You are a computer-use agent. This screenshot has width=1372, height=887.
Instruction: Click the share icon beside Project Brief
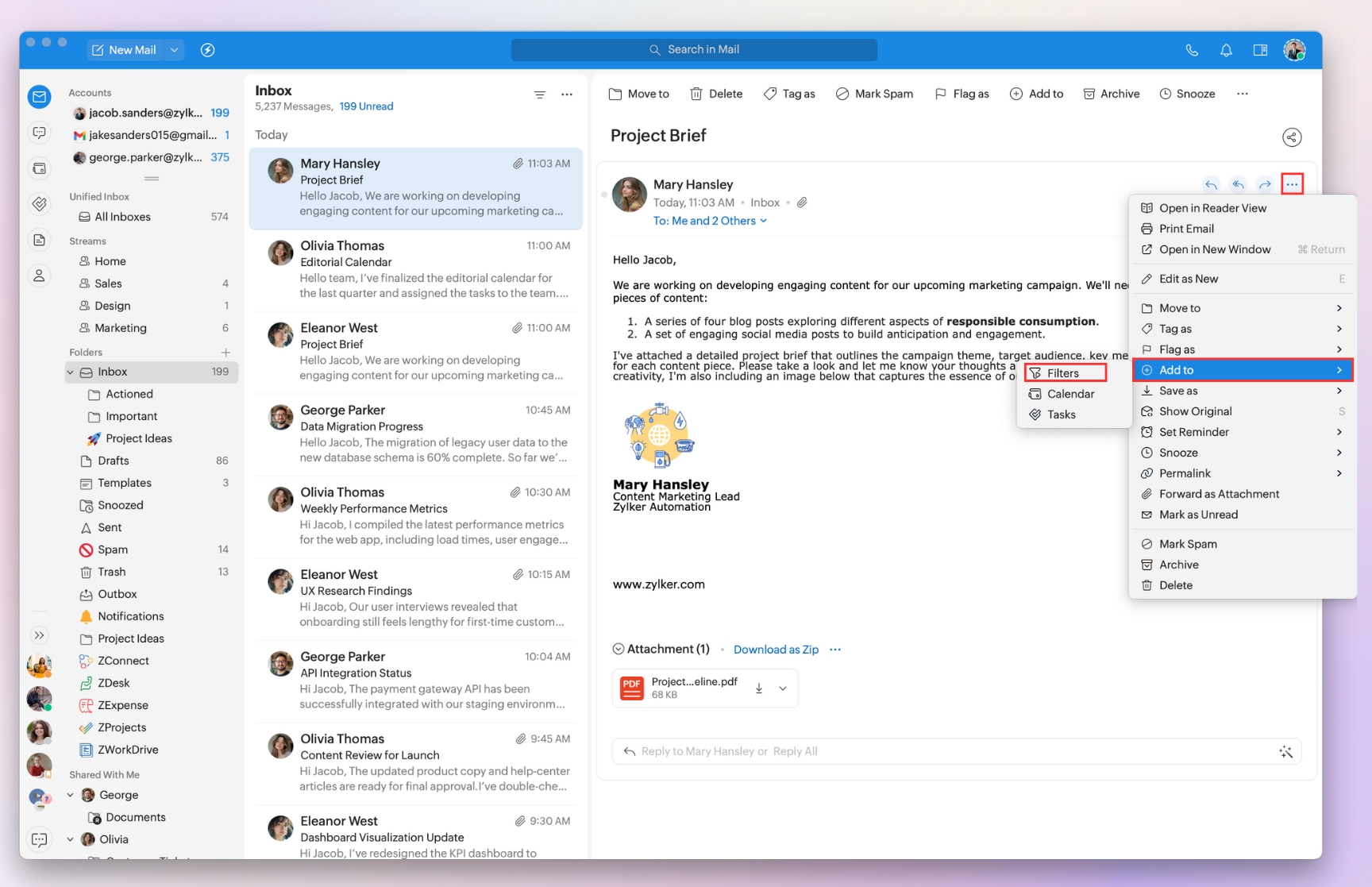[1292, 137]
